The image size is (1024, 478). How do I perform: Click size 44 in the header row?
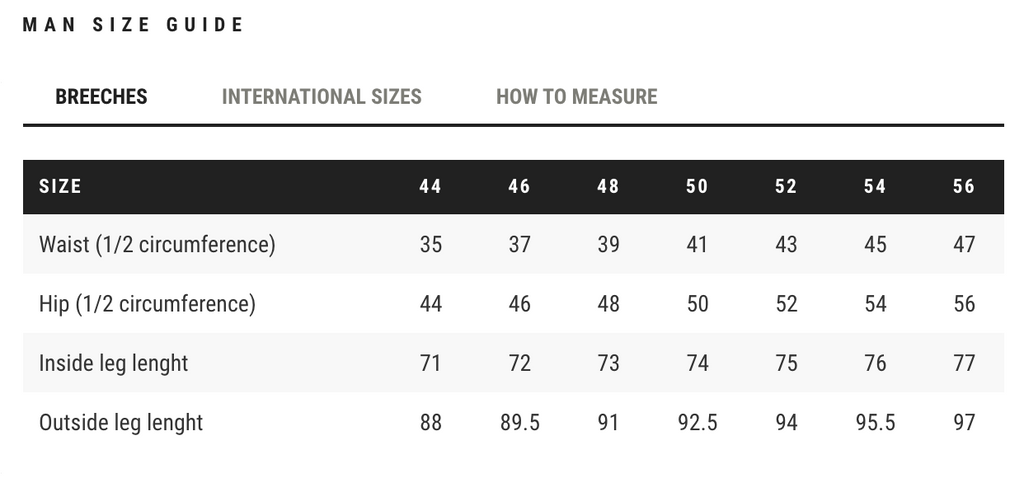(x=430, y=186)
